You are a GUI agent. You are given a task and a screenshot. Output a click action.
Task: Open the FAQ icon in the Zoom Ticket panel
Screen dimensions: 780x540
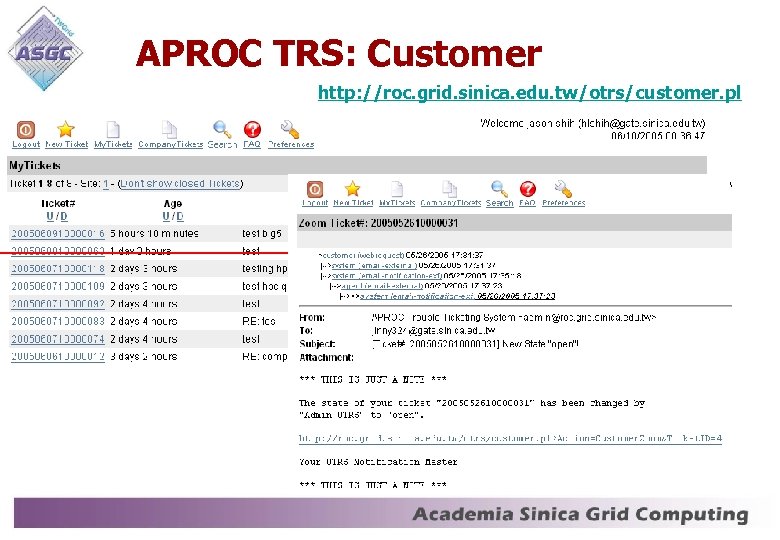[x=528, y=189]
